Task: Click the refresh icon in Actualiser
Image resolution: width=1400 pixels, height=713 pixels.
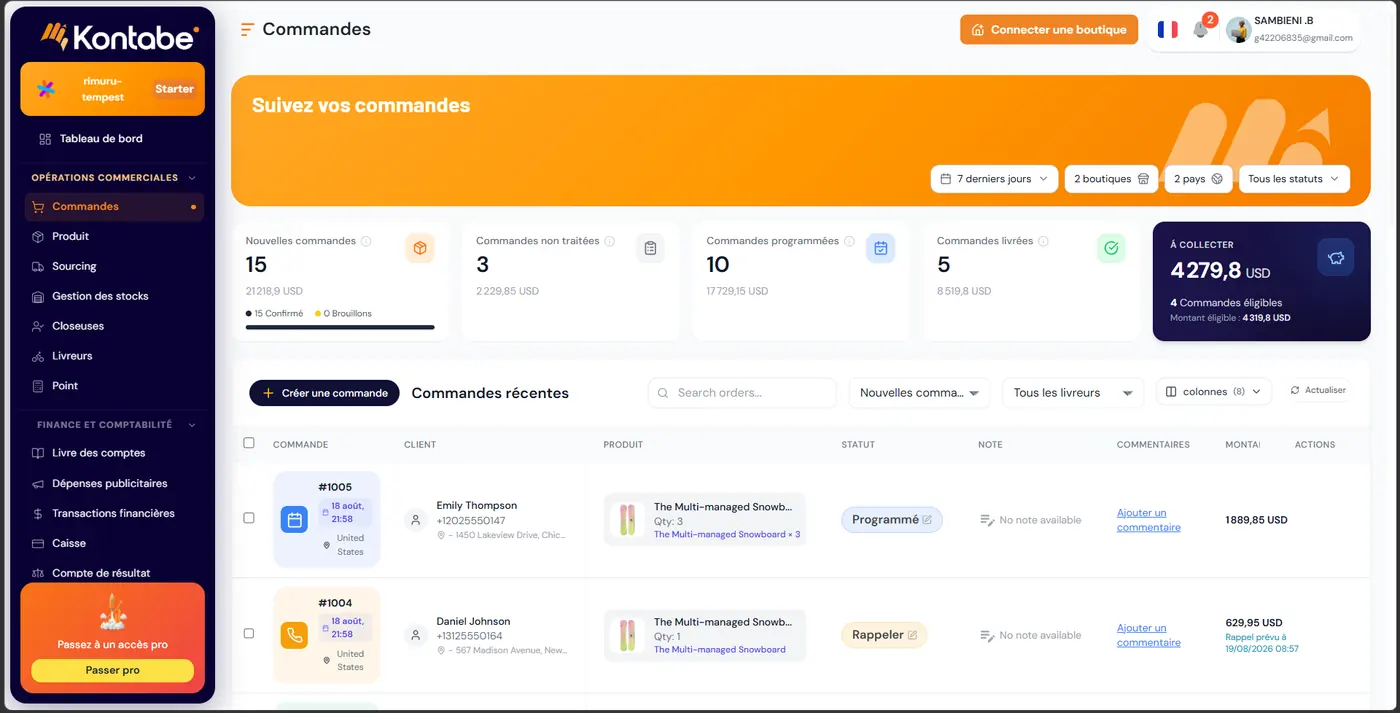Action: point(1295,390)
